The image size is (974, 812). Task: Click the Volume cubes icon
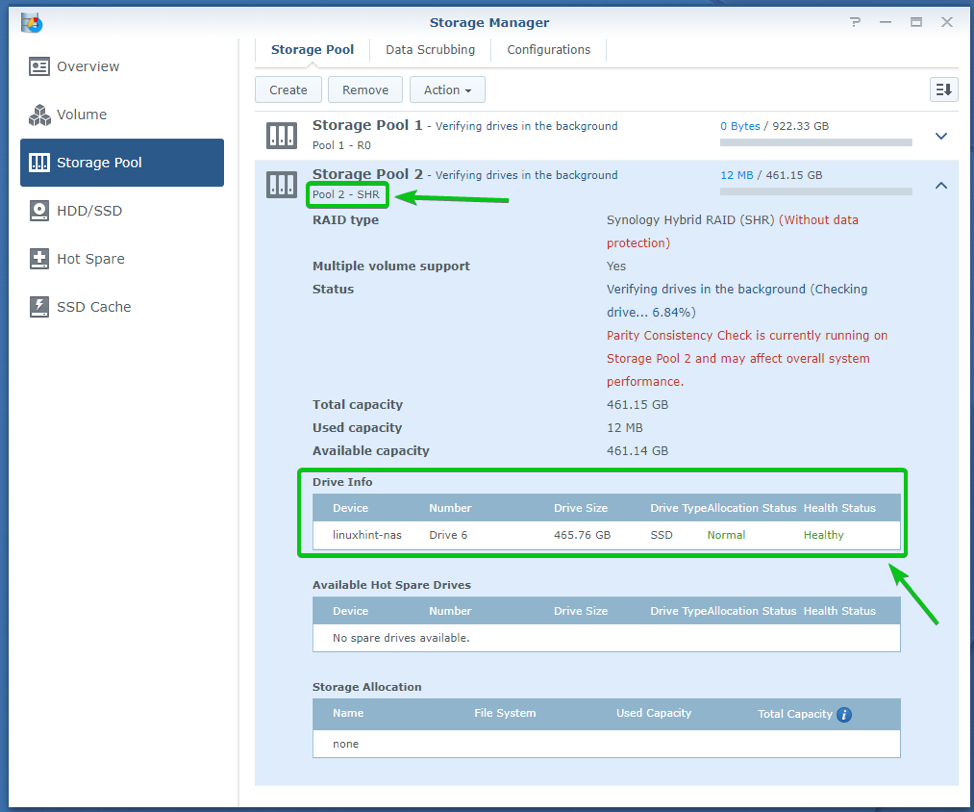point(39,115)
